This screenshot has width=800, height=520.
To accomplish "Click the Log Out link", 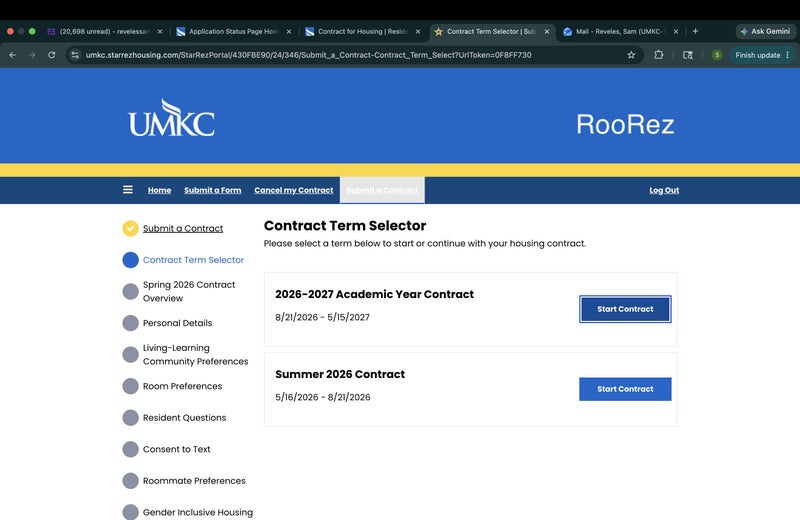I will click(664, 190).
